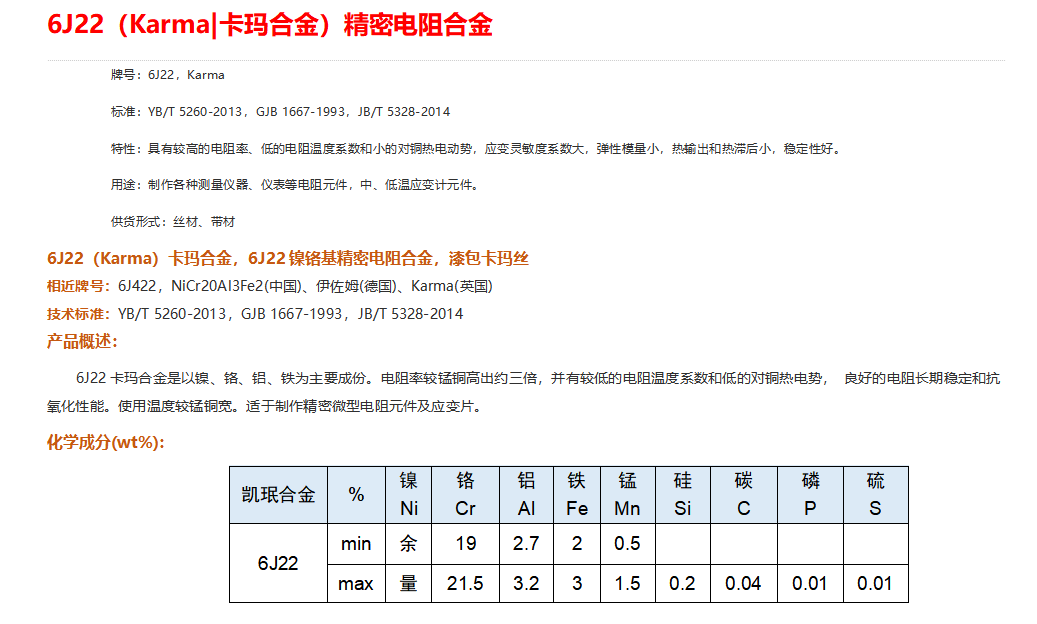Click the Al max value '3.2'

[526, 584]
